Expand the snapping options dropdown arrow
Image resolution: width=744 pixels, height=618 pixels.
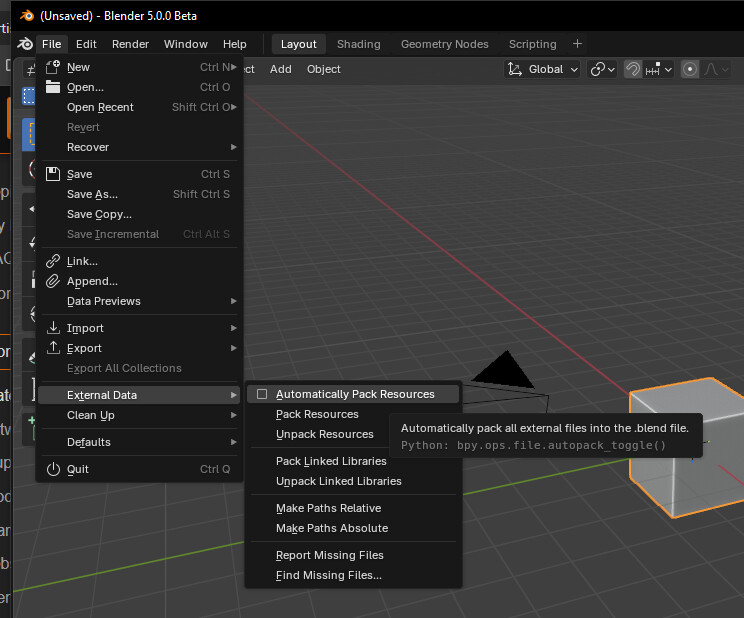tap(668, 70)
